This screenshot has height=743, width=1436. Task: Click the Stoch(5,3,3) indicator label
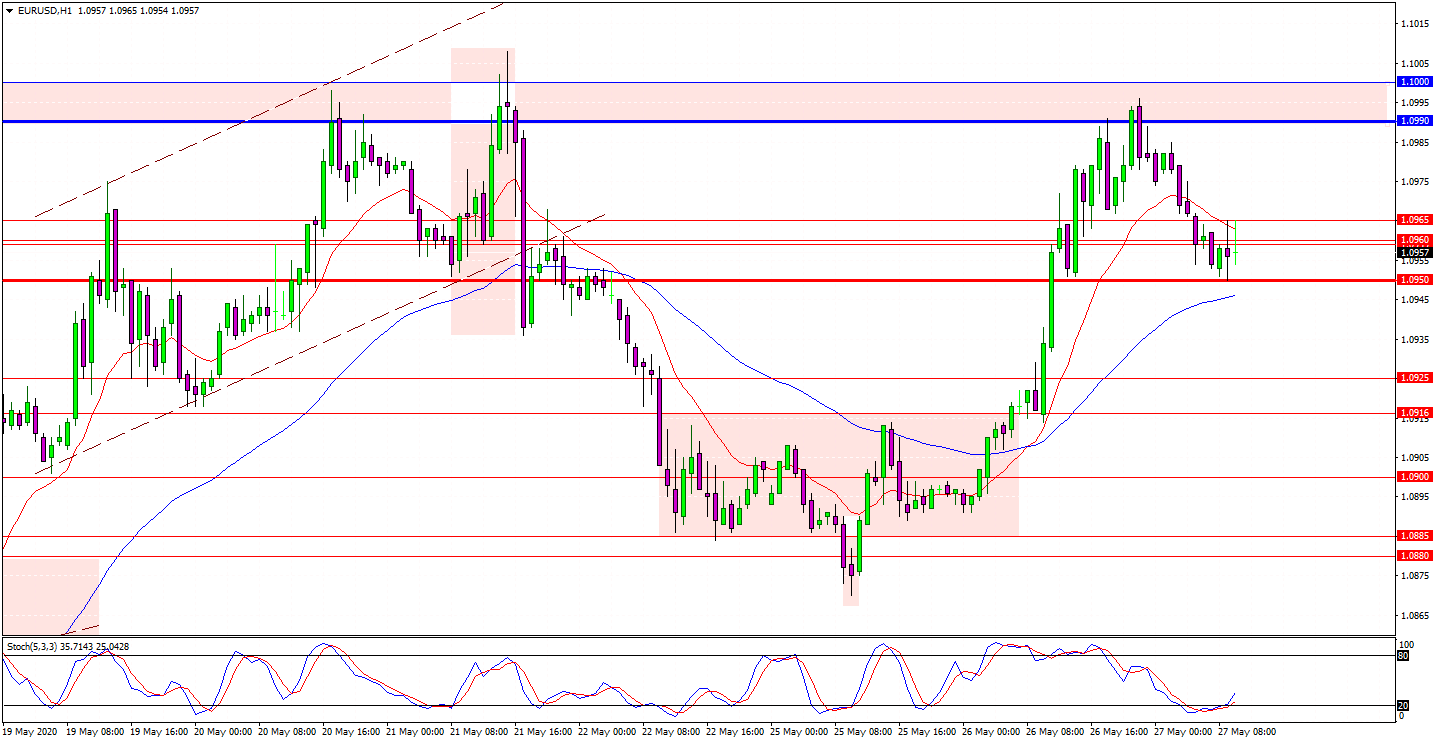(35, 647)
